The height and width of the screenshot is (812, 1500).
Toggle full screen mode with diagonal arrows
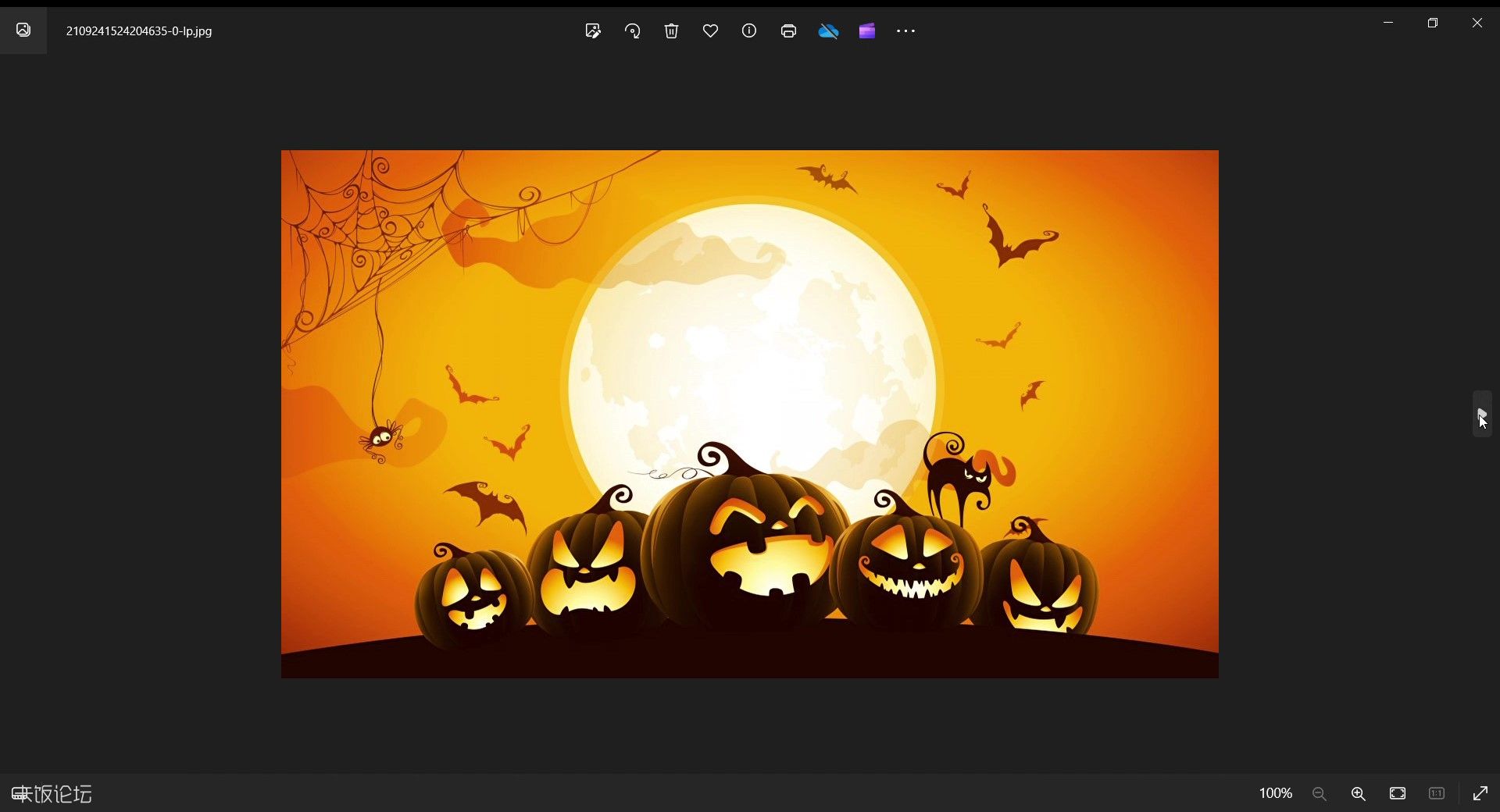pyautogui.click(x=1480, y=793)
